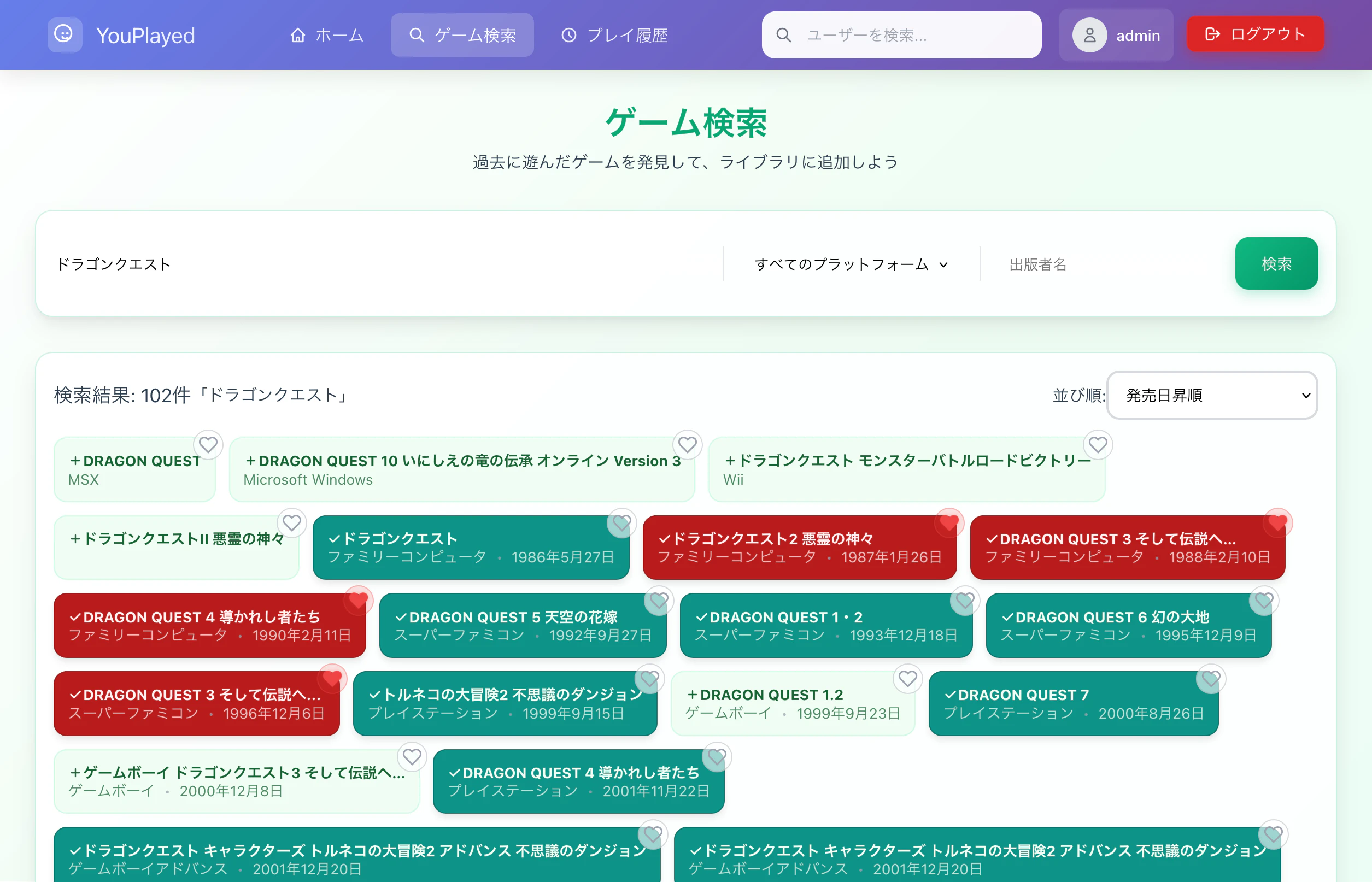Click the magnifier icon in user search box

click(x=783, y=36)
